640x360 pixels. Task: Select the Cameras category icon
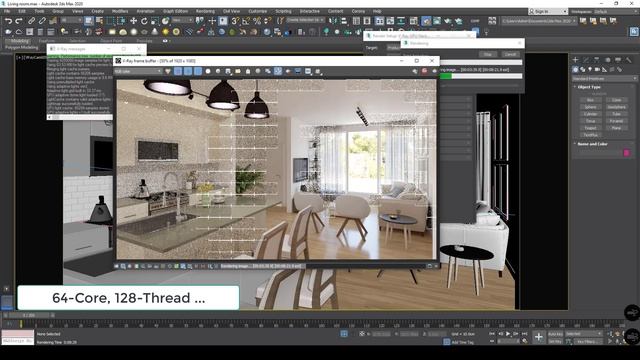pos(597,70)
